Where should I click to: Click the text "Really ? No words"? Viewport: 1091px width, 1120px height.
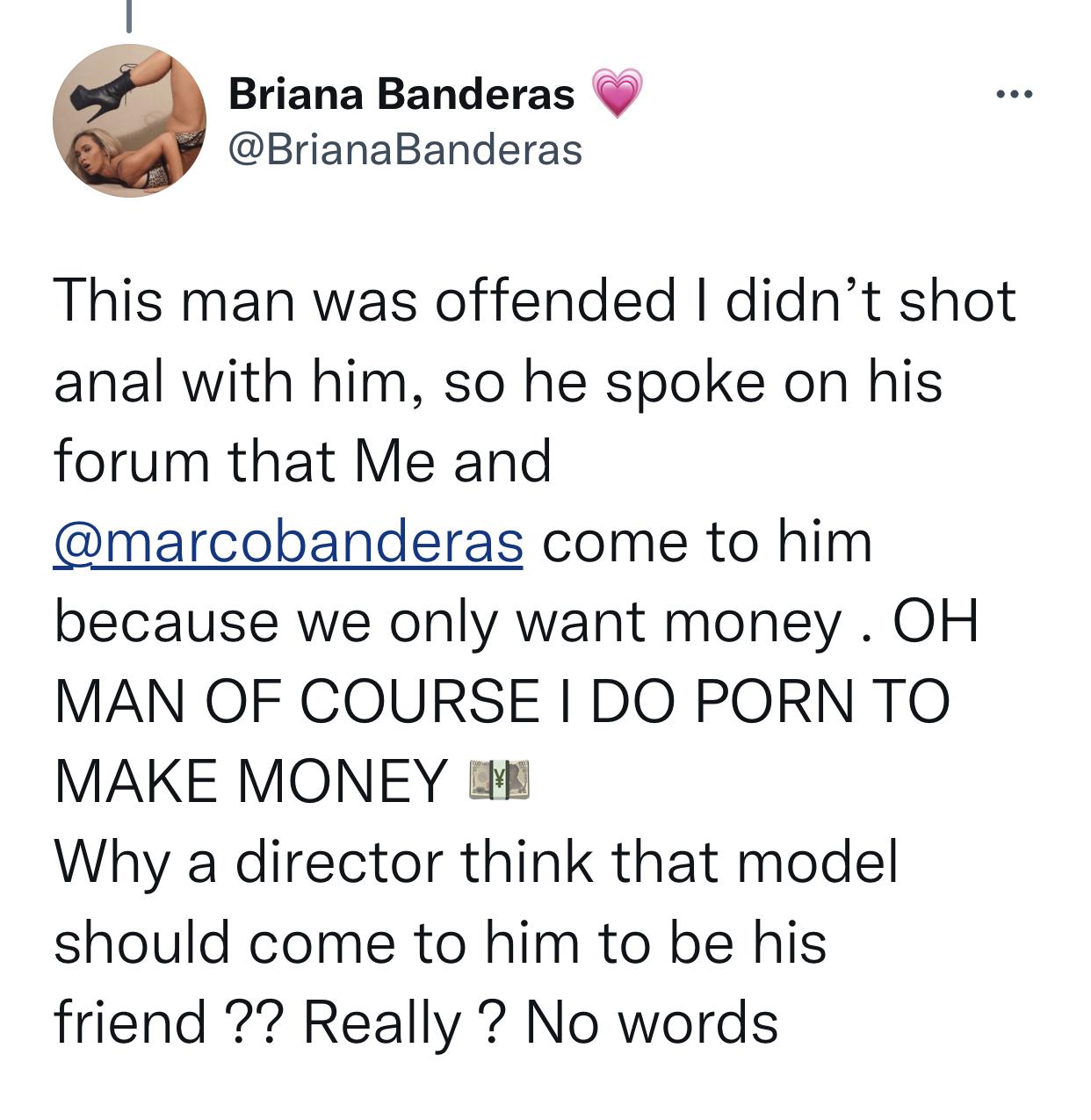pyautogui.click(x=540, y=1023)
